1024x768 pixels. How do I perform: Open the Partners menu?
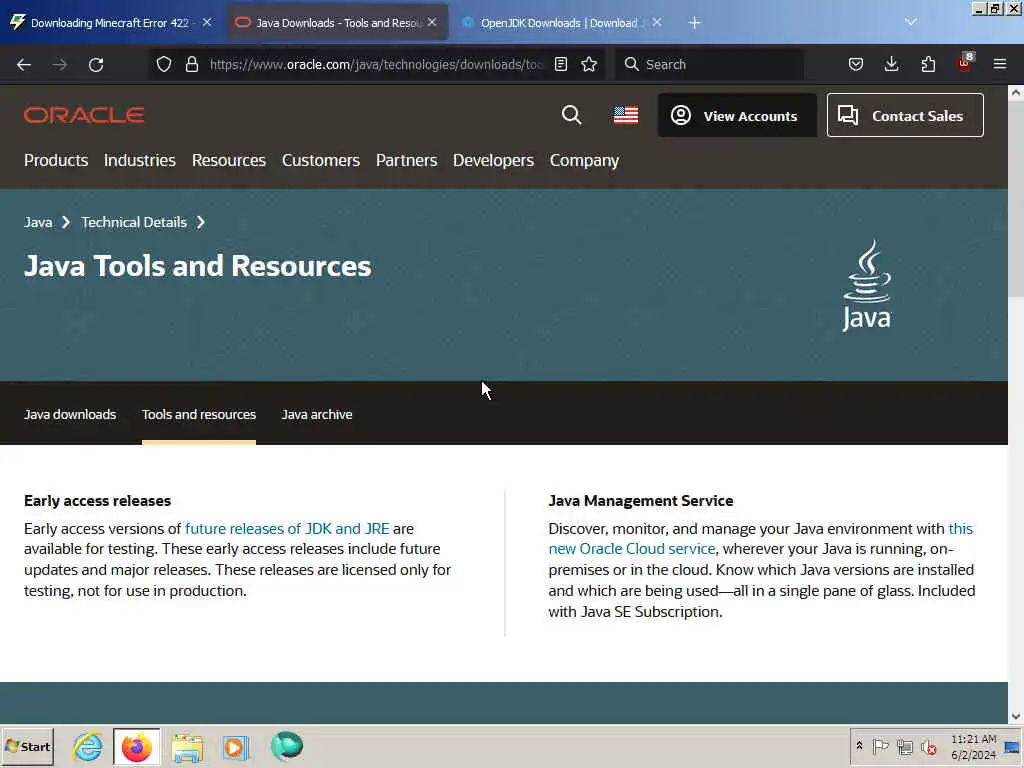click(x=406, y=160)
